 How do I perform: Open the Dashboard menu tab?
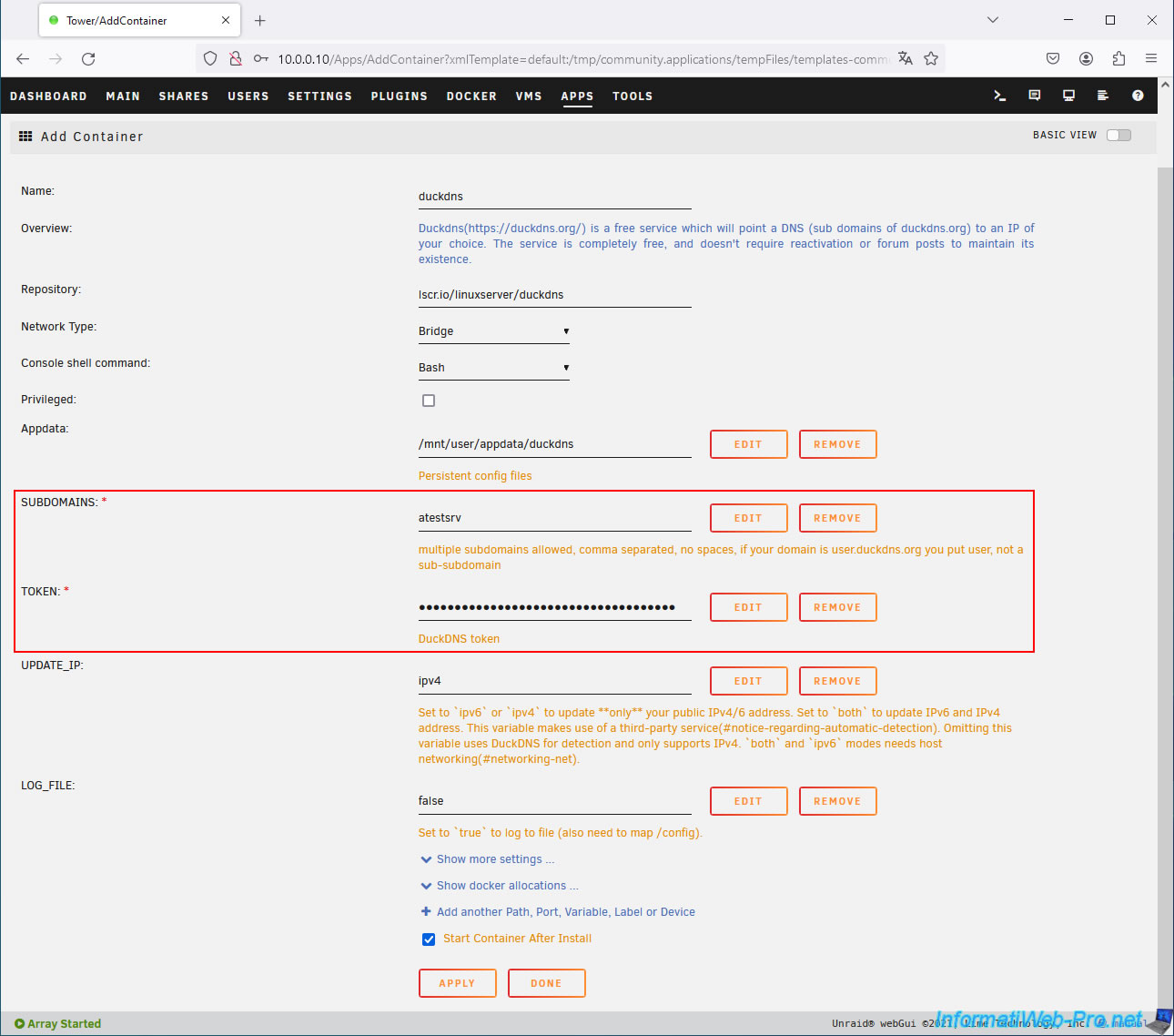(x=48, y=96)
